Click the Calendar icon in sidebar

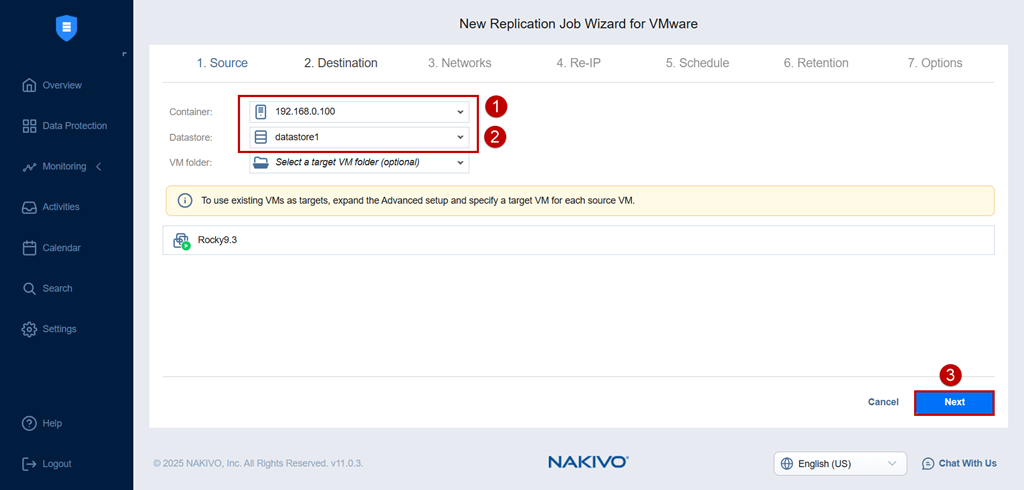(x=29, y=248)
